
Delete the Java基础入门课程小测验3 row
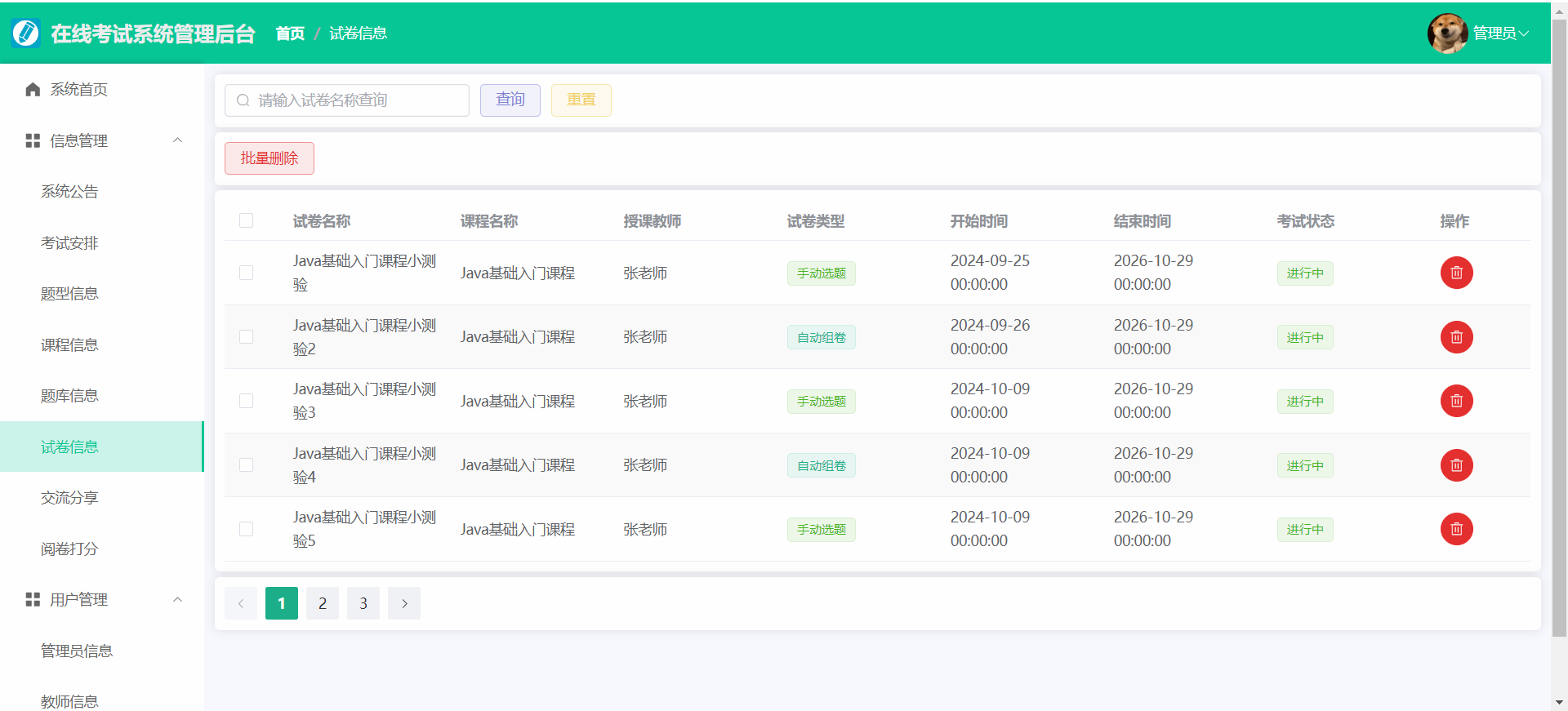pos(1456,401)
